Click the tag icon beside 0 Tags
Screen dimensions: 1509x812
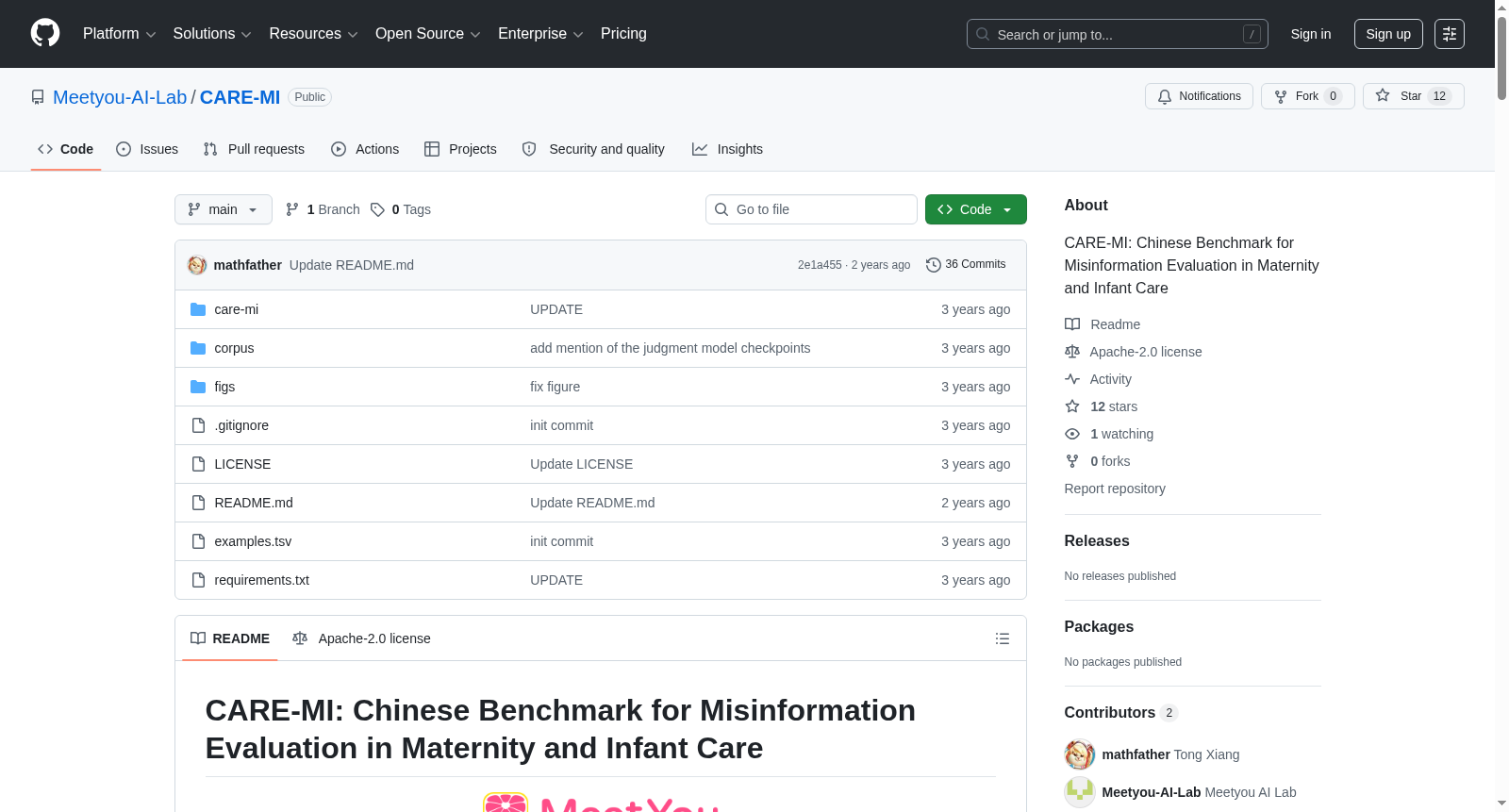(377, 209)
